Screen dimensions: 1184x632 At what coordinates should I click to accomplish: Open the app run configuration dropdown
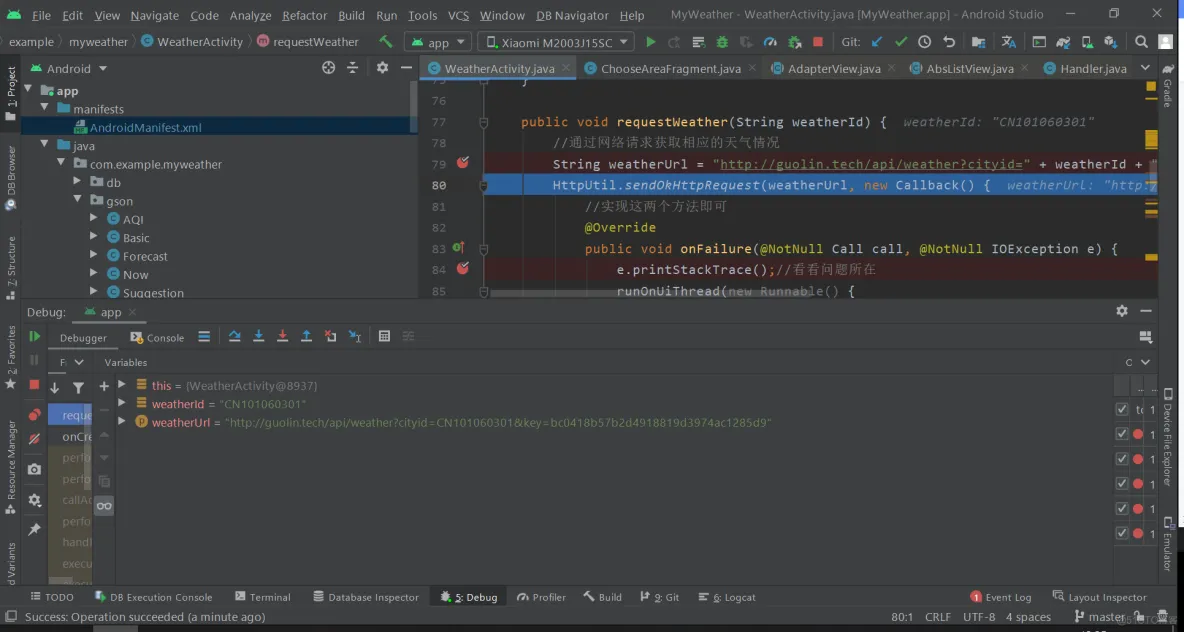pyautogui.click(x=438, y=42)
